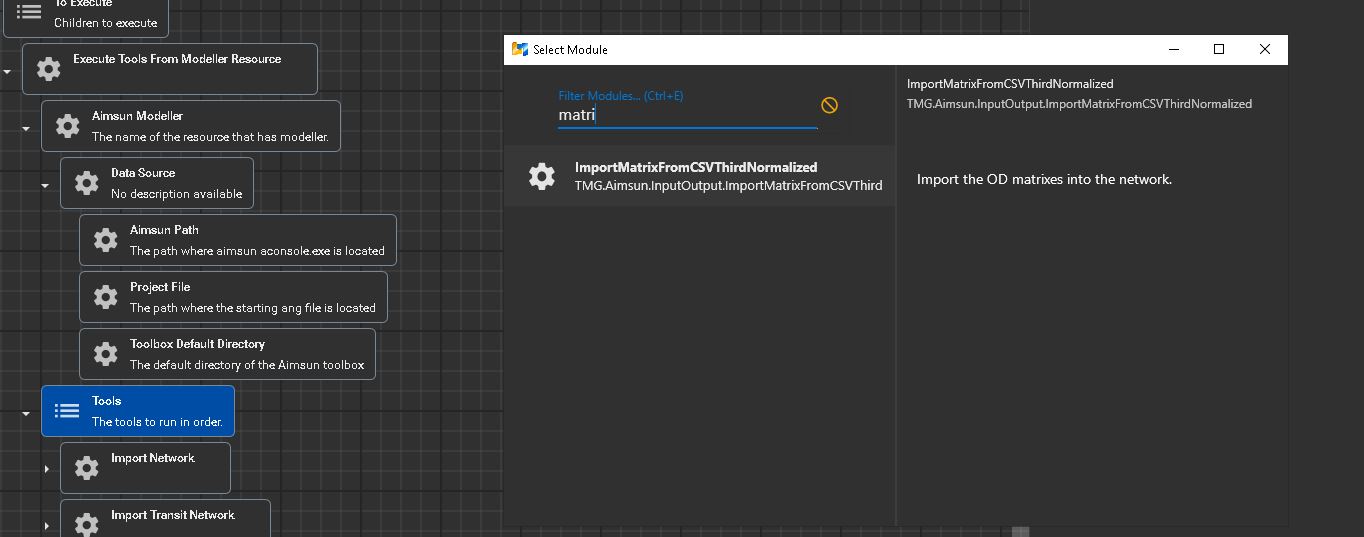1364x537 pixels.
Task: Click the full TMG.Aimsun.InputOutput type name in details pane
Action: point(1079,104)
